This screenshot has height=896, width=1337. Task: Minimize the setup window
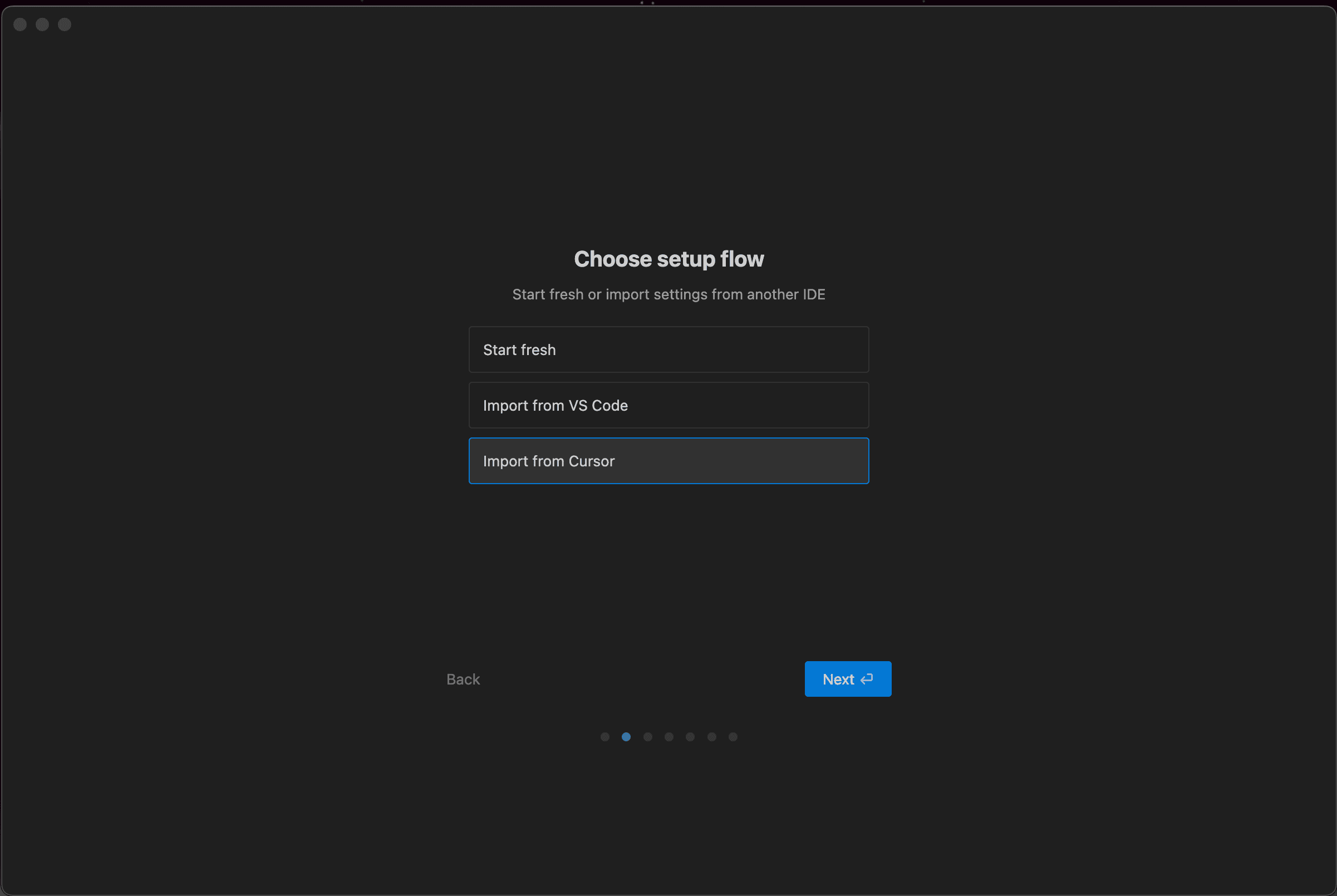[42, 24]
